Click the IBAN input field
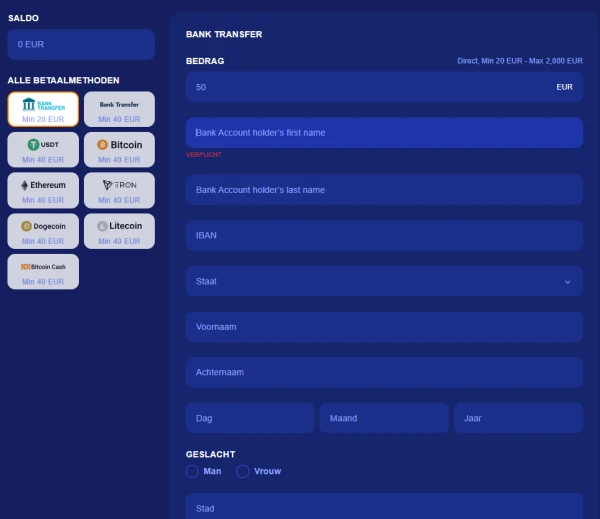 (x=384, y=235)
